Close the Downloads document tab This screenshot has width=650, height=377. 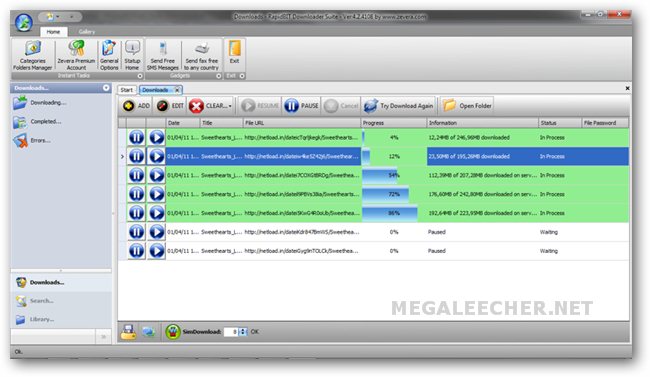pyautogui.click(x=177, y=90)
